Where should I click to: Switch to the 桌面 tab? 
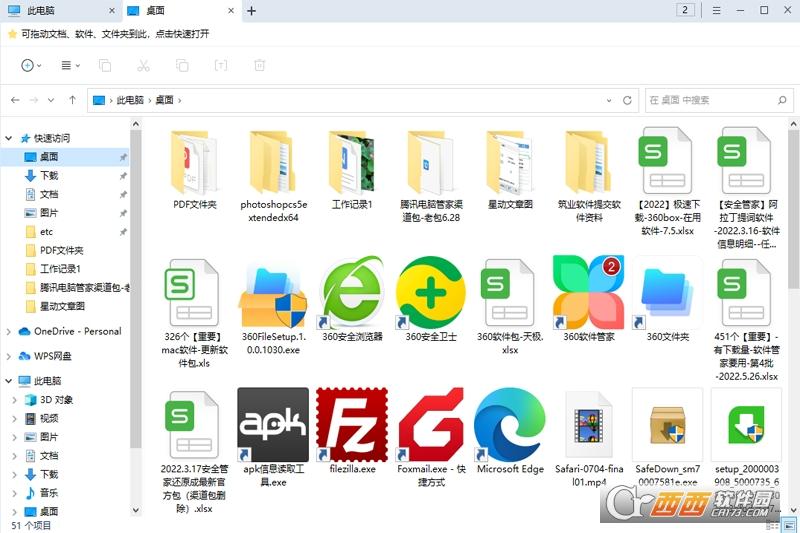(x=181, y=11)
